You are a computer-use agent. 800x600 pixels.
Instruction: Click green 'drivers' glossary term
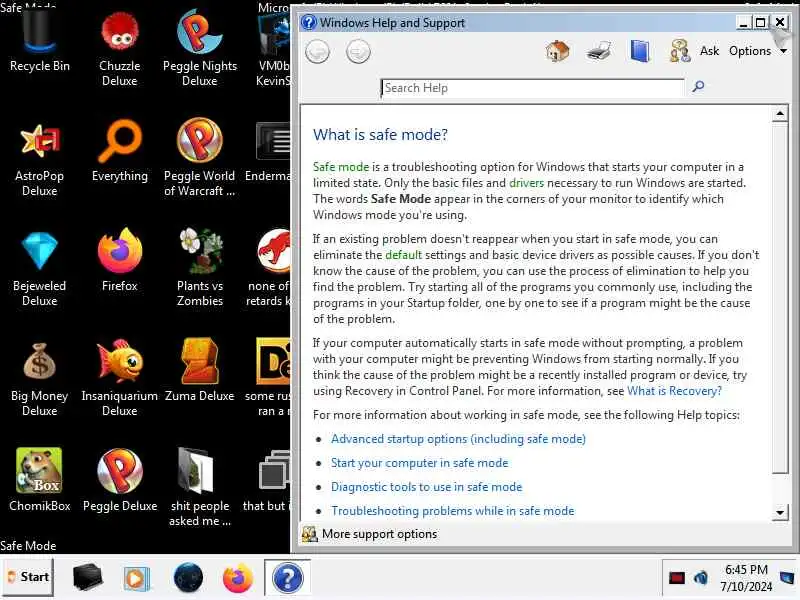click(x=527, y=183)
